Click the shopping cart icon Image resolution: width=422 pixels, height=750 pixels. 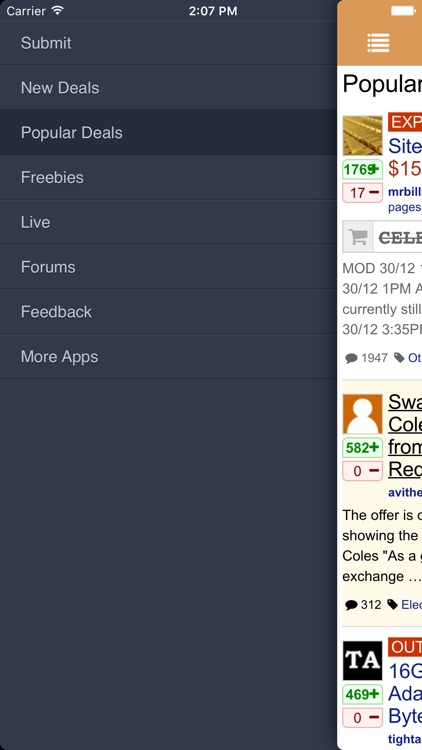coord(357,237)
